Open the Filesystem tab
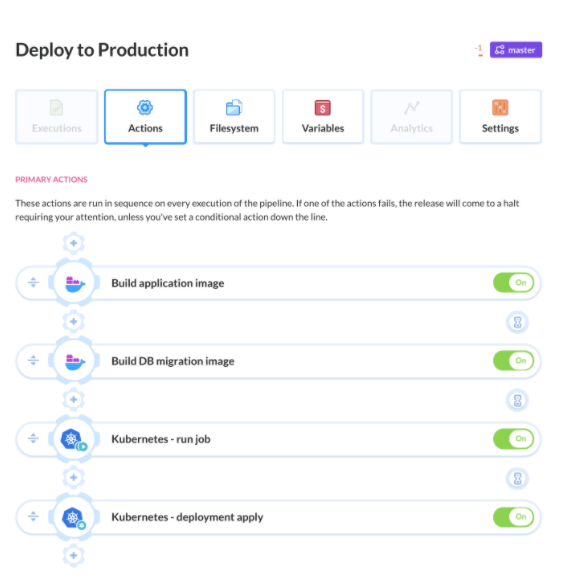The image size is (587, 582). [x=234, y=117]
